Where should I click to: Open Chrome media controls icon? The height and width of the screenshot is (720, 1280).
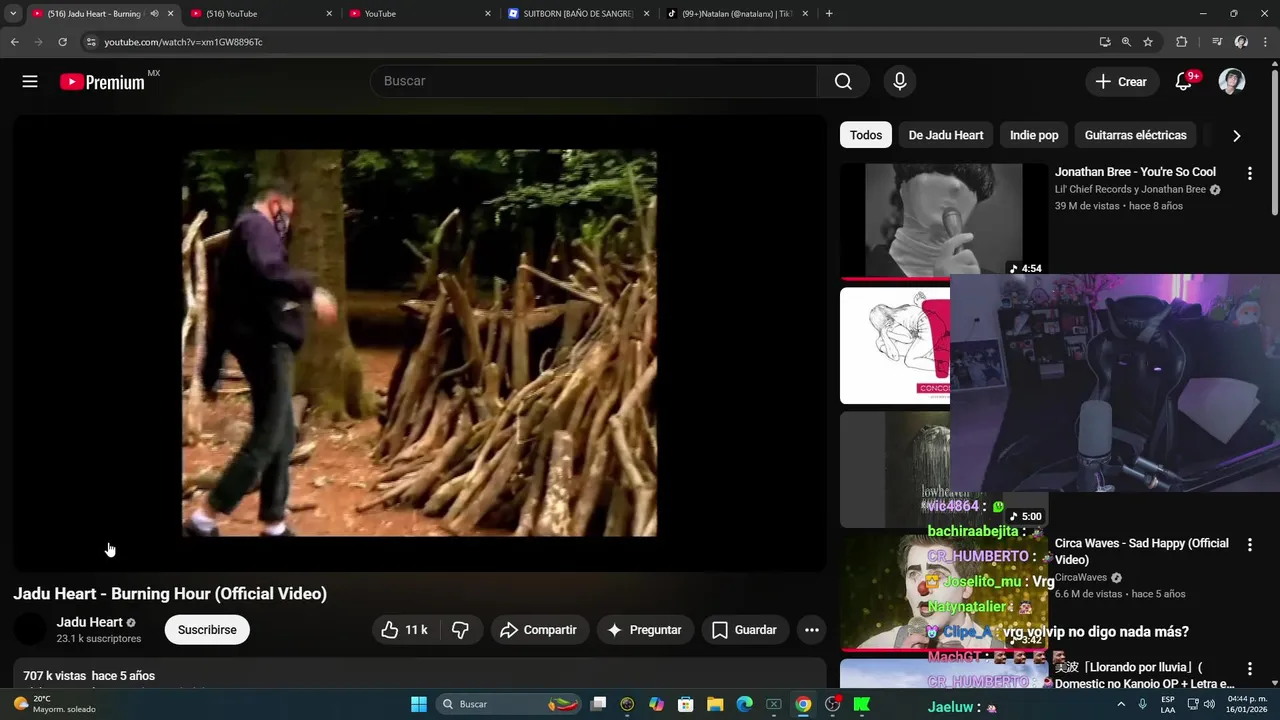pos(1217,42)
